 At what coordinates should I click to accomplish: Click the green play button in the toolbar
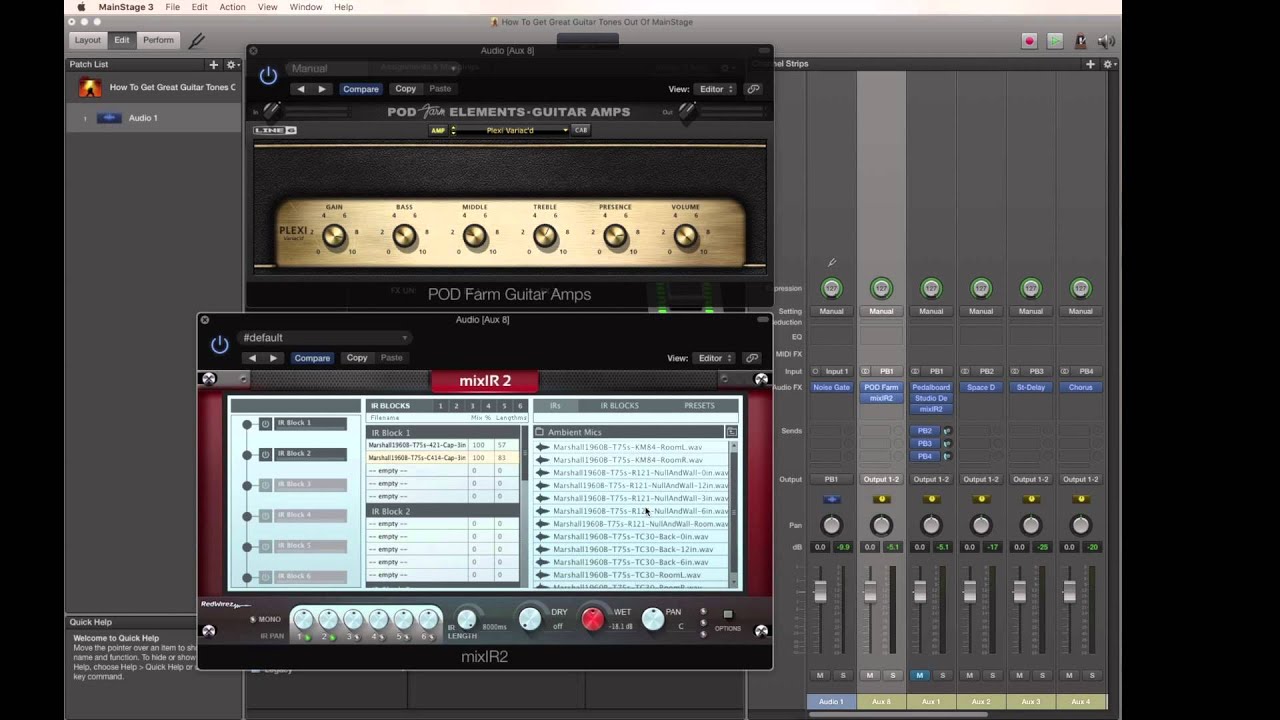1055,41
